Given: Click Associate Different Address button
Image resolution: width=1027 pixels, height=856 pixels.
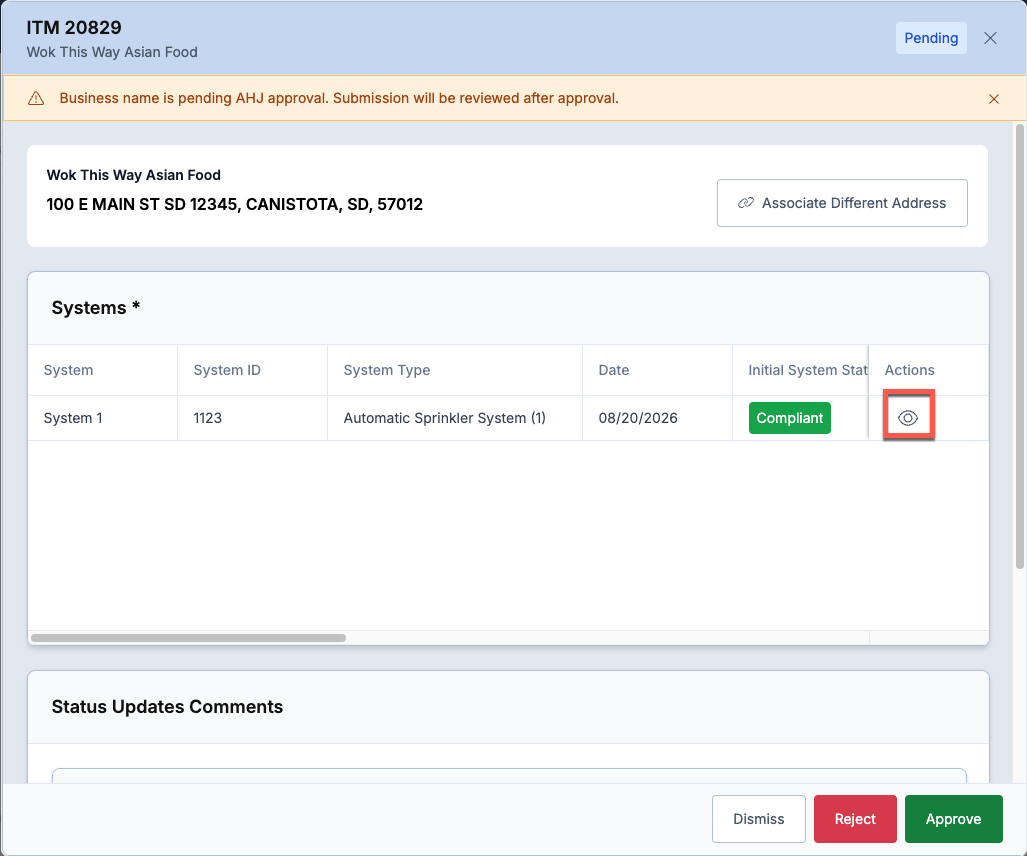Looking at the screenshot, I should [x=842, y=203].
